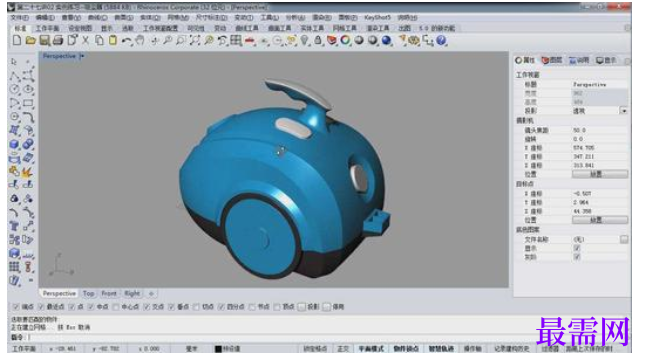This screenshot has height=363, width=648.
Task: Undo the last action
Action: pyautogui.click(x=126, y=41)
